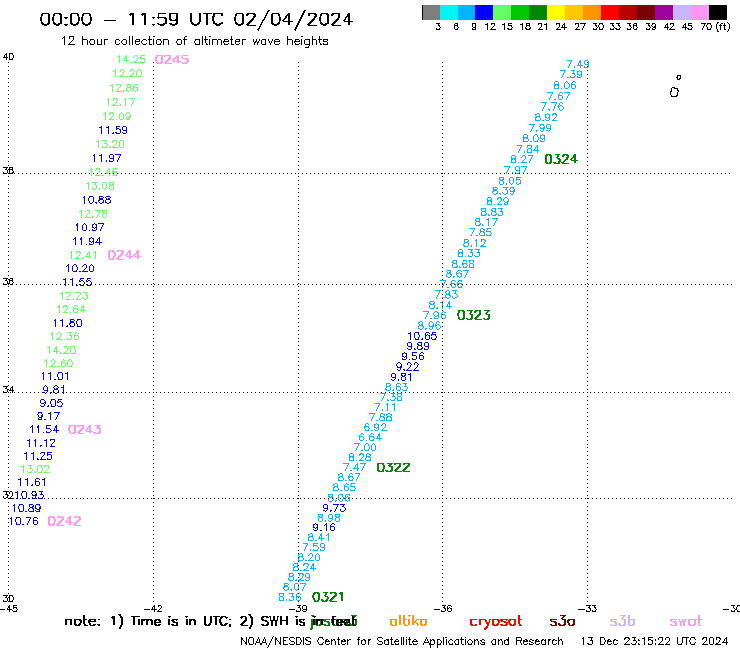
Task: Click the green value 13.02
Action: coord(35,469)
